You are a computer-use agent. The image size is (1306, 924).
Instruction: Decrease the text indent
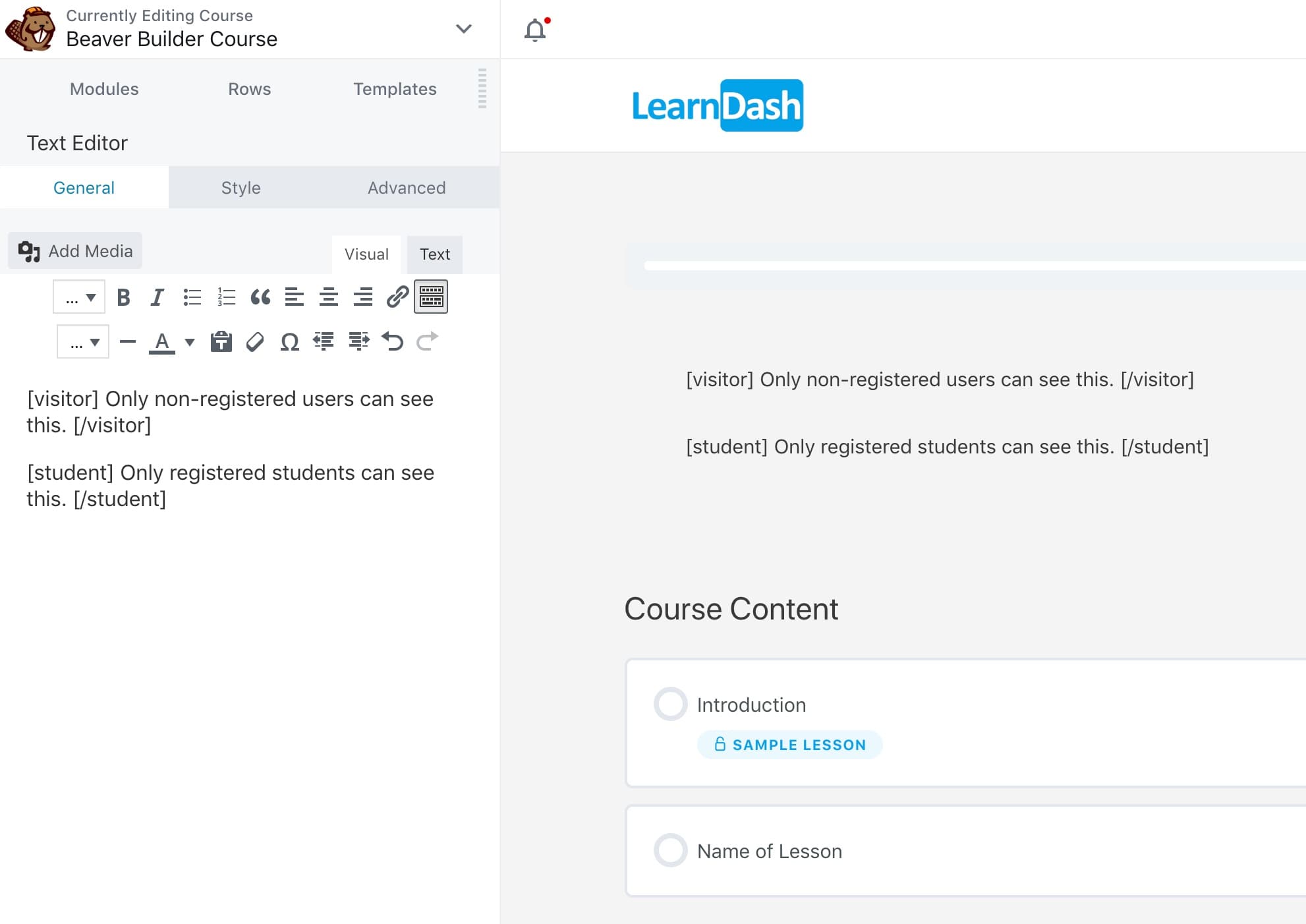point(324,341)
